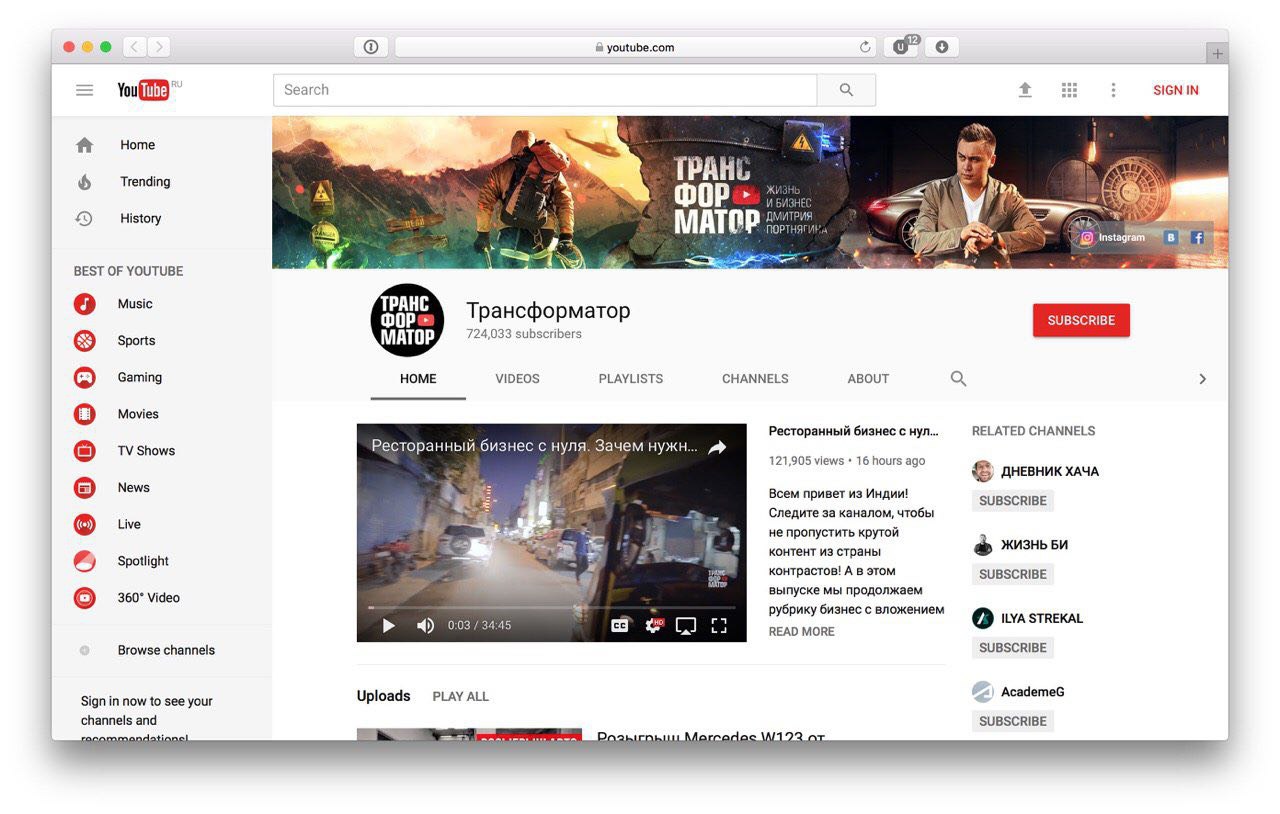This screenshot has height=814, width=1280.
Task: Switch to the VIDEOS tab
Action: click(x=517, y=379)
